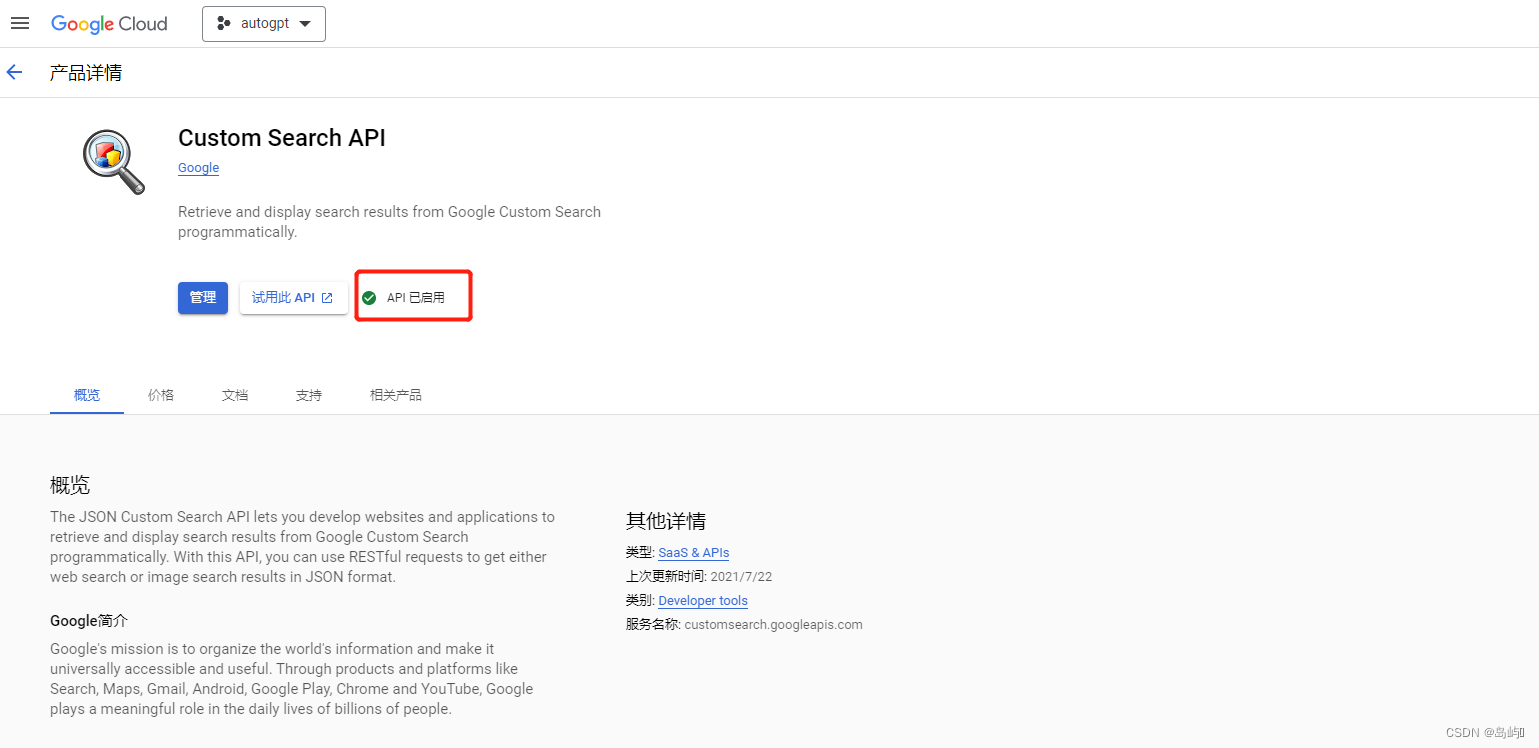Screen dimensions: 1539x748
Task: Click the Custom Search API title
Action: [282, 138]
